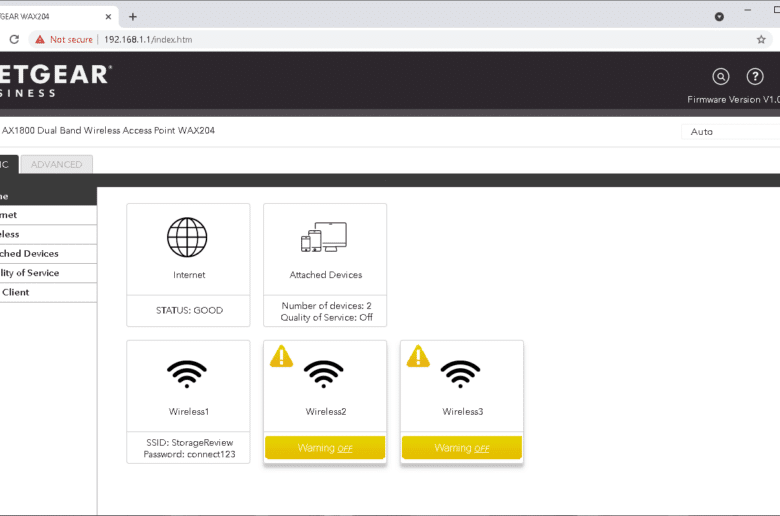
Task: Select the Wireless3 Wi-Fi icon
Action: pyautogui.click(x=461, y=374)
